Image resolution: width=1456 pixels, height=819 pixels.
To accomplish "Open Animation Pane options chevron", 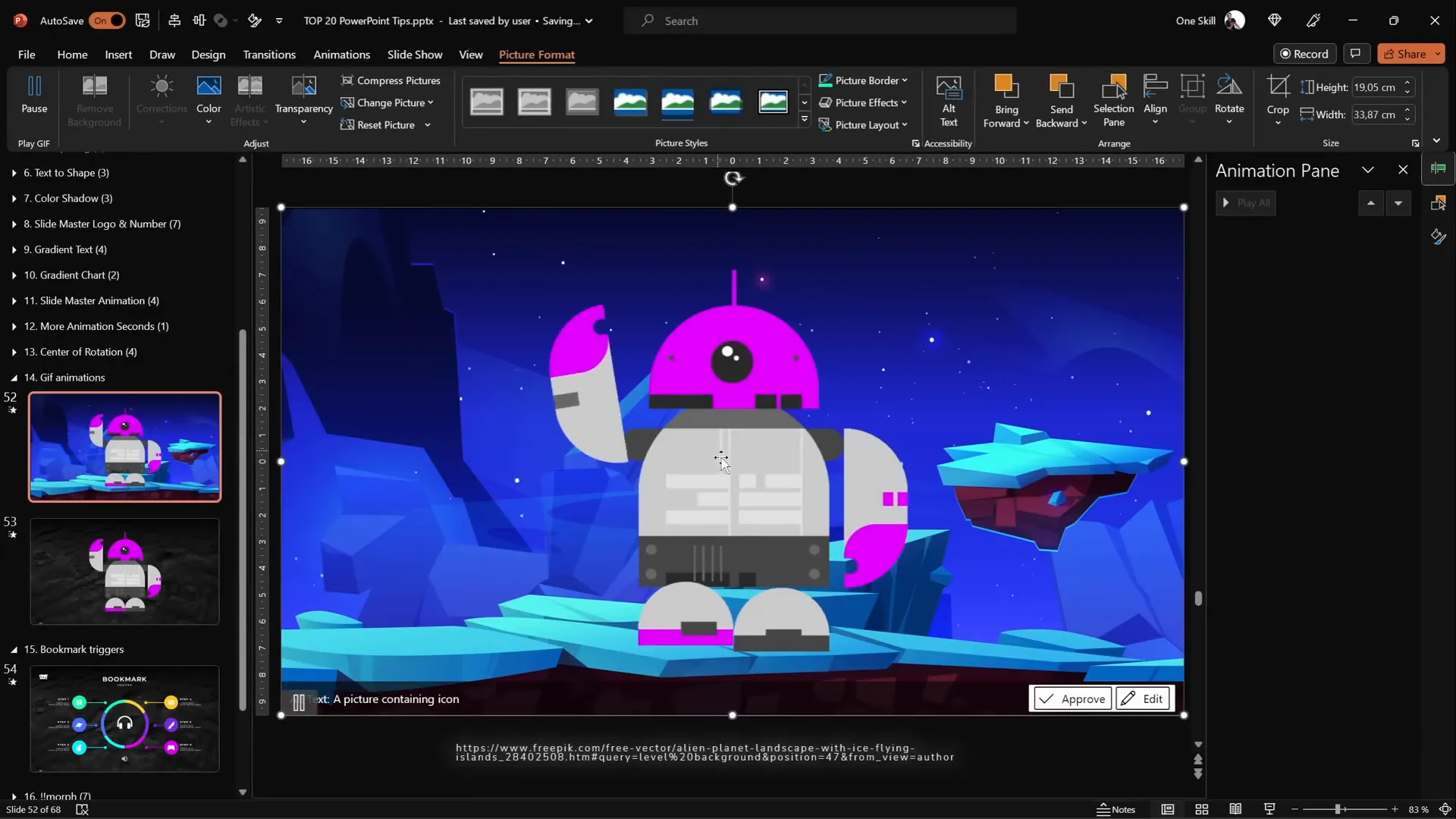I will pos(1368,171).
